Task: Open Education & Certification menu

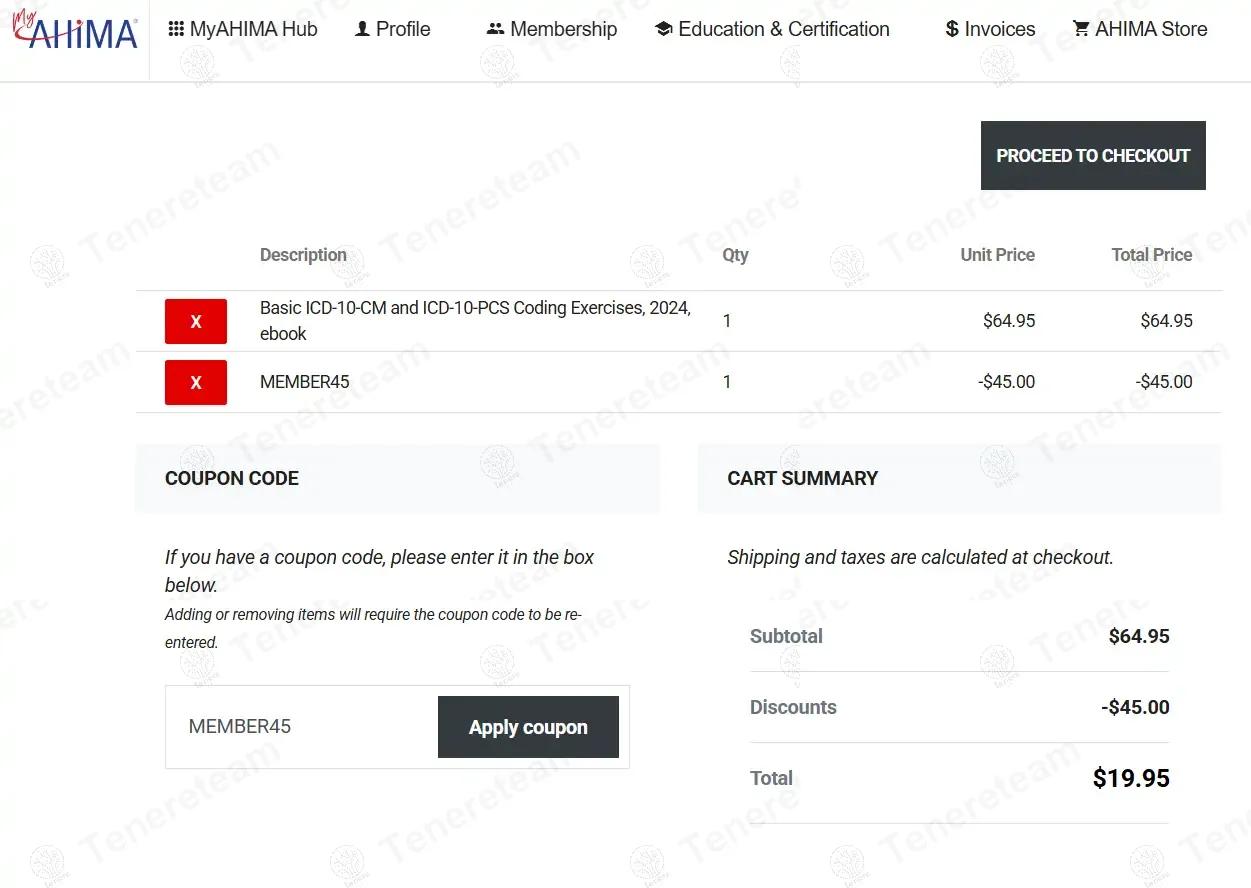Action: pyautogui.click(x=783, y=30)
